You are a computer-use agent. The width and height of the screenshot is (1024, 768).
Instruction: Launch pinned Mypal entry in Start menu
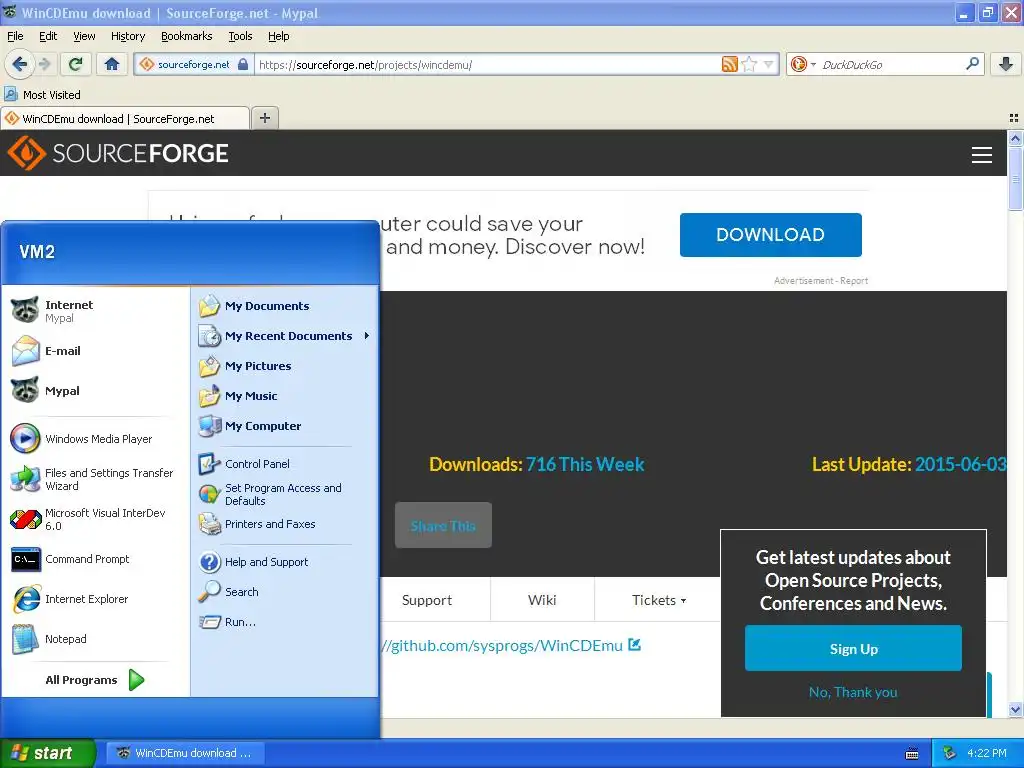pyautogui.click(x=96, y=391)
